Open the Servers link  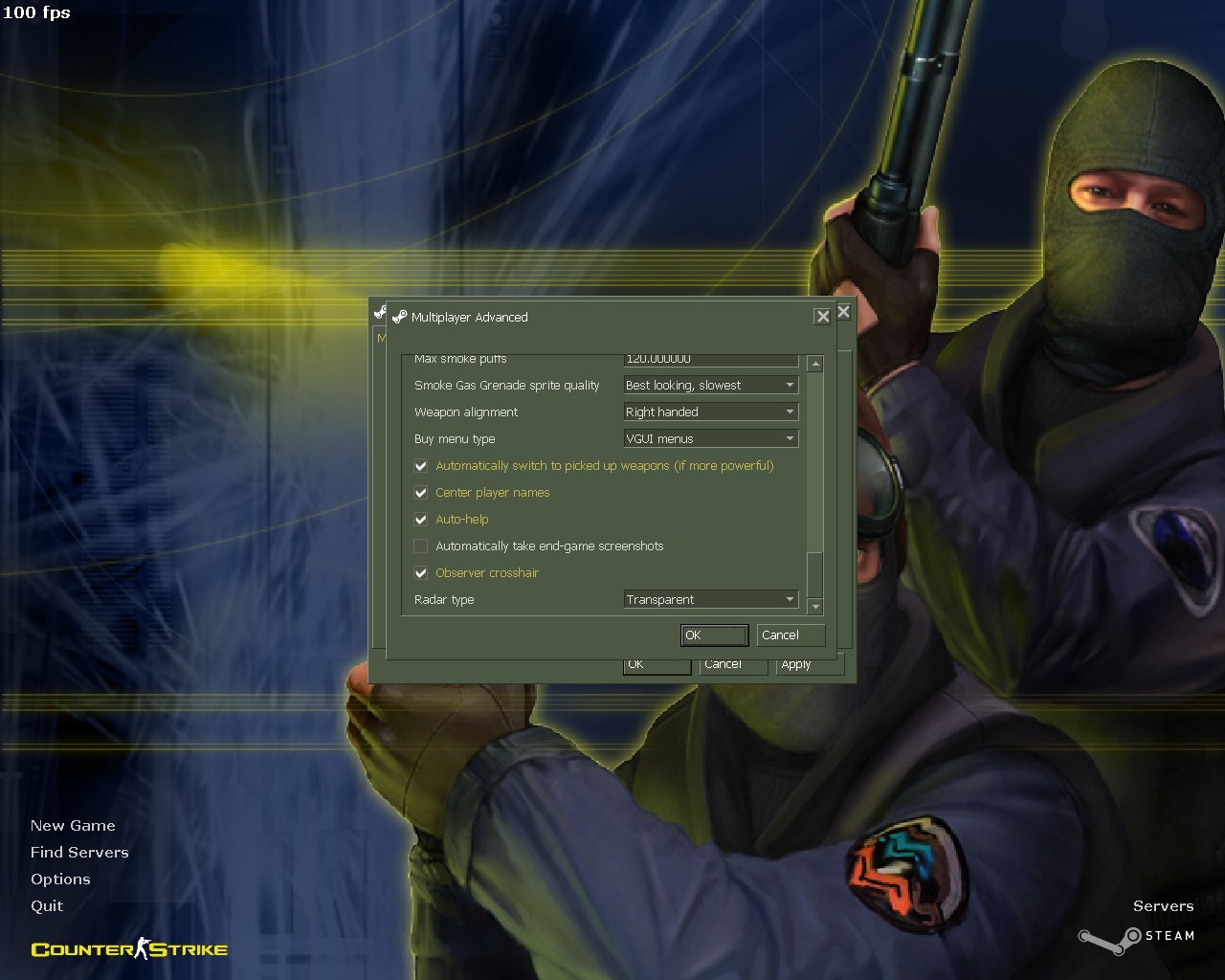1164,906
